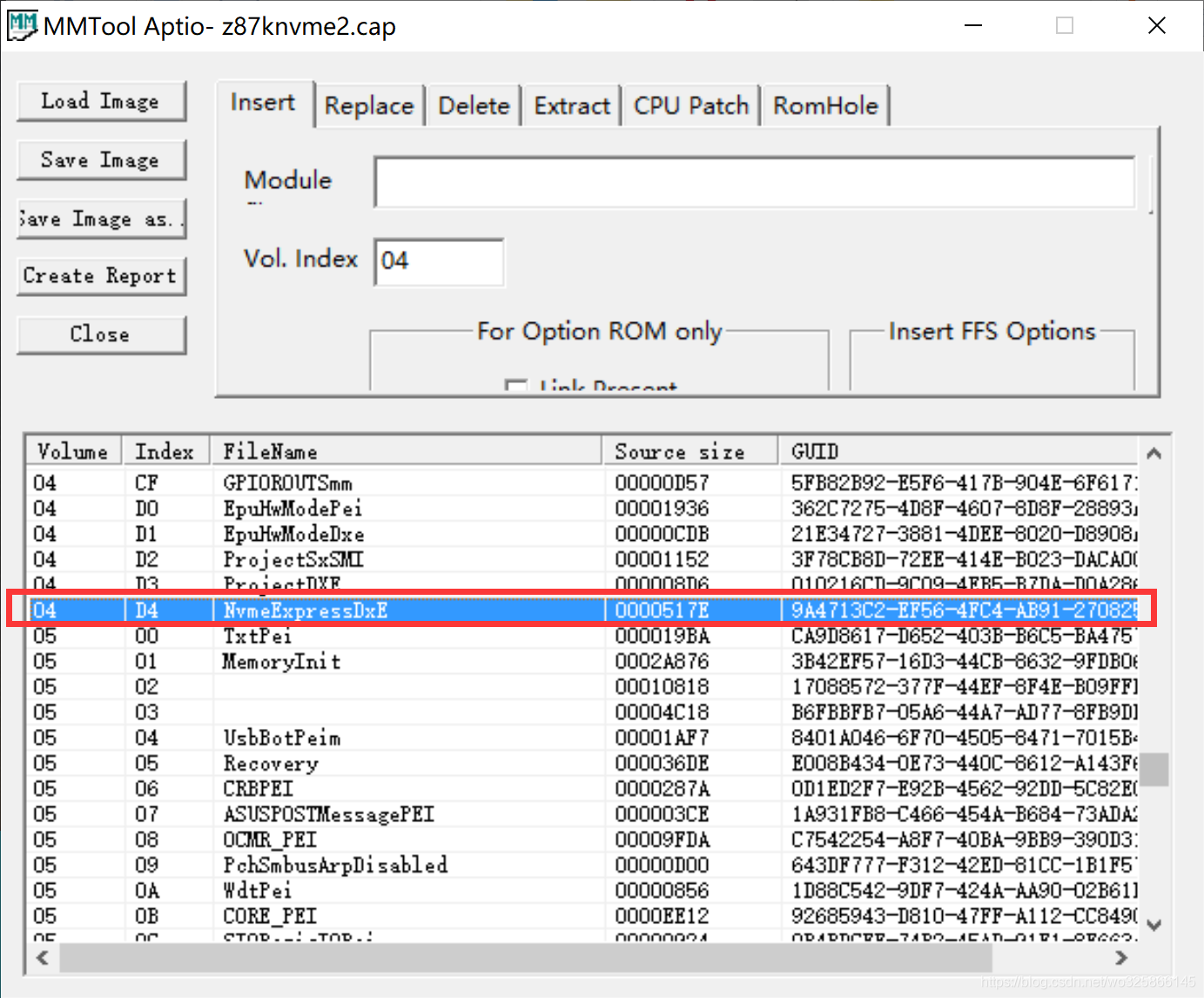Click the horizontal scroll left arrow

pos(42,957)
